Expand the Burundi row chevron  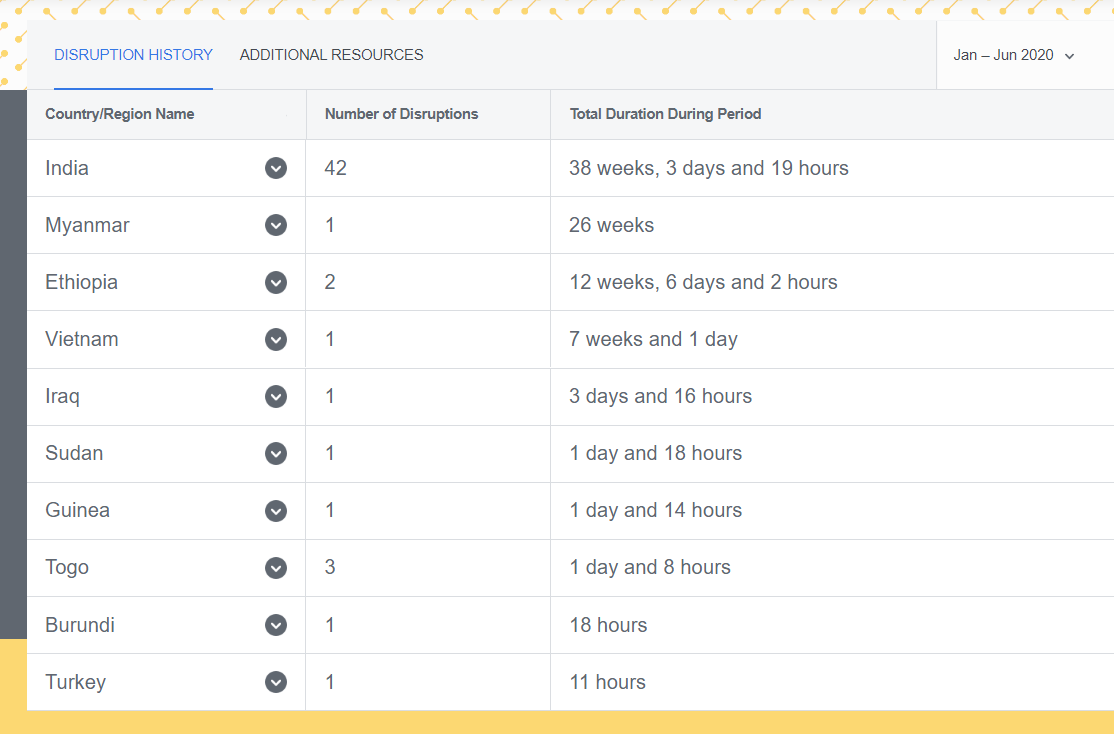pos(276,625)
